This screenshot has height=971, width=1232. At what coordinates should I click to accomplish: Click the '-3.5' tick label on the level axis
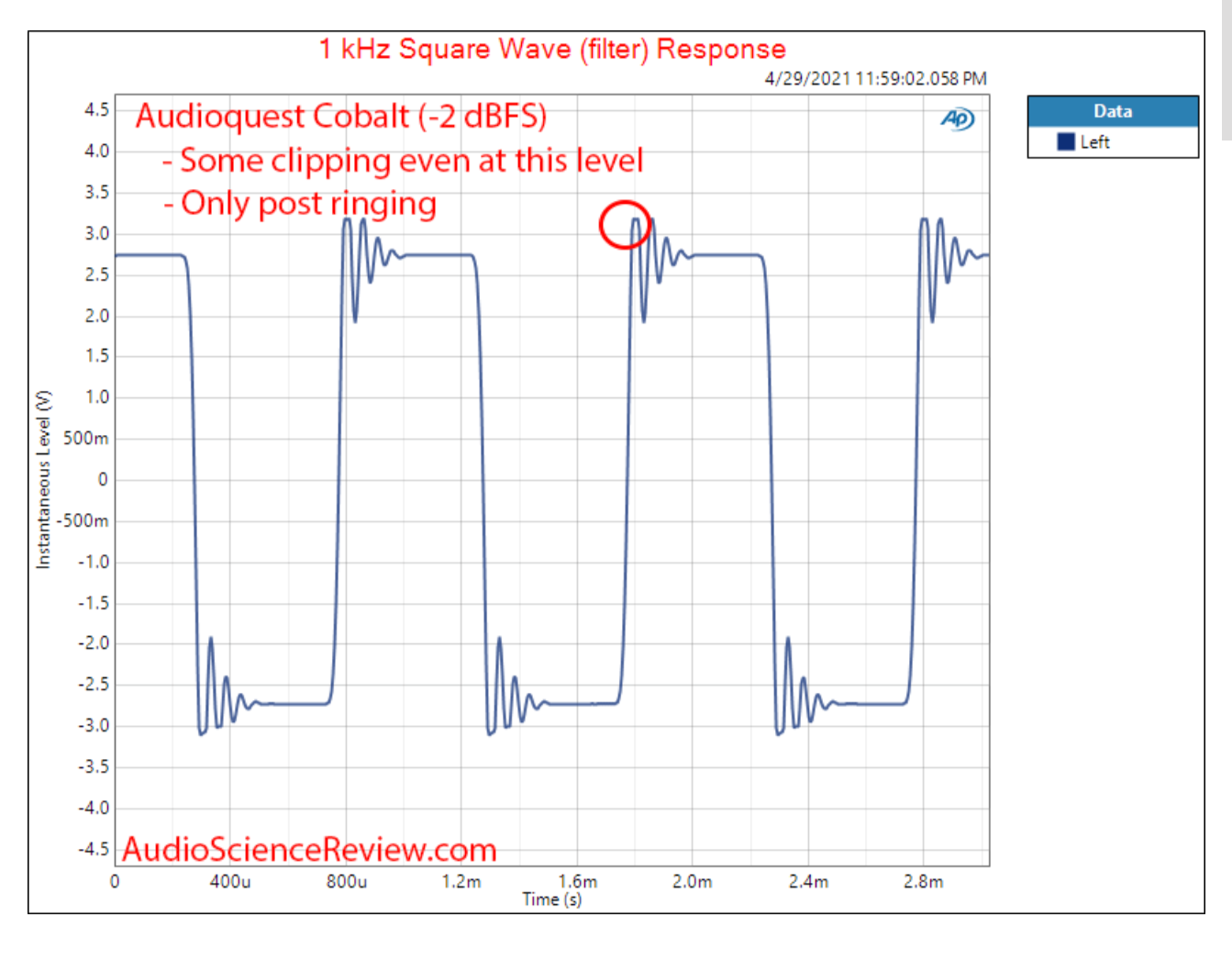(x=94, y=766)
